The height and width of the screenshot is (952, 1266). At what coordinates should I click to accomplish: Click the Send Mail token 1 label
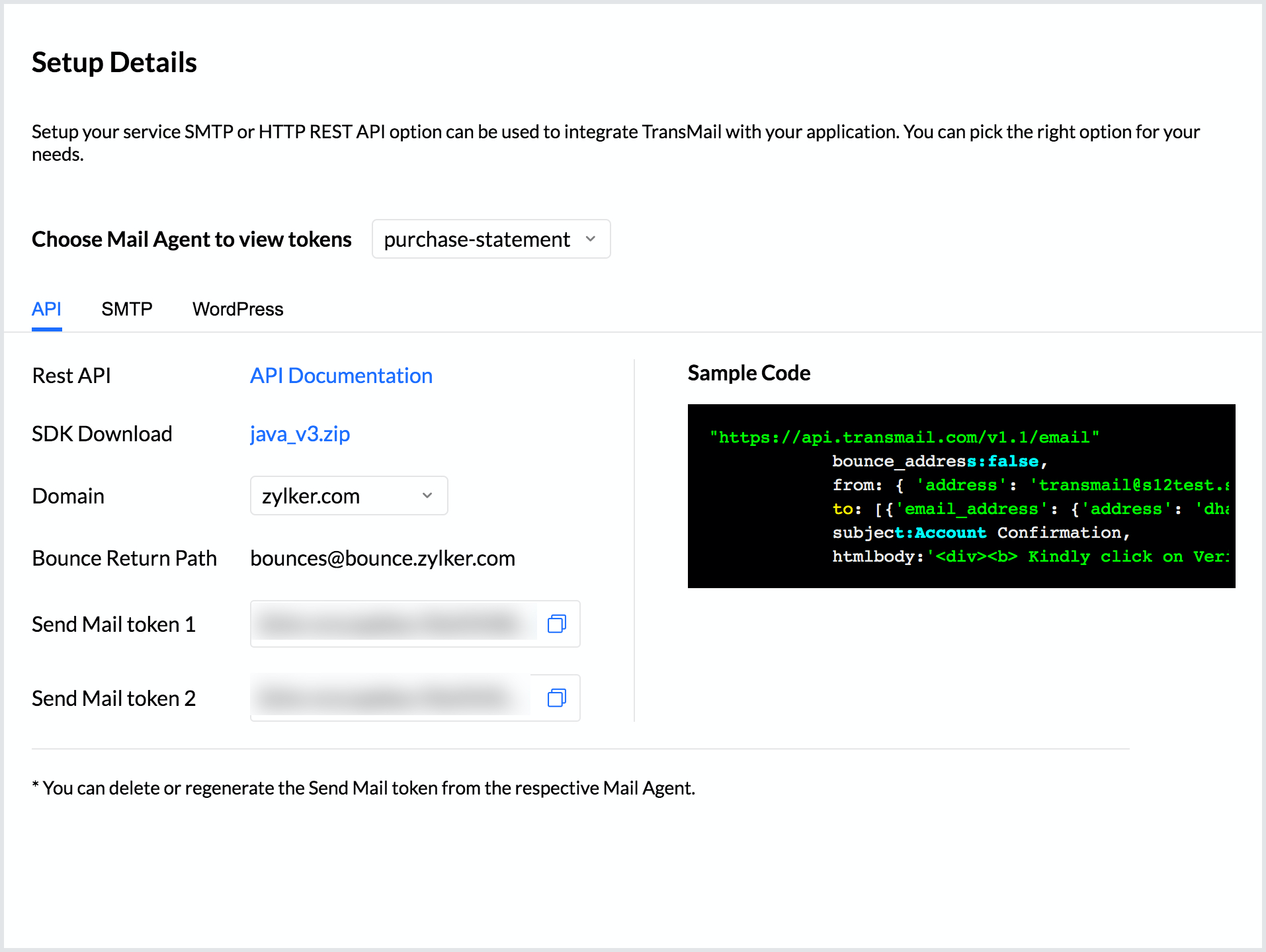[114, 625]
